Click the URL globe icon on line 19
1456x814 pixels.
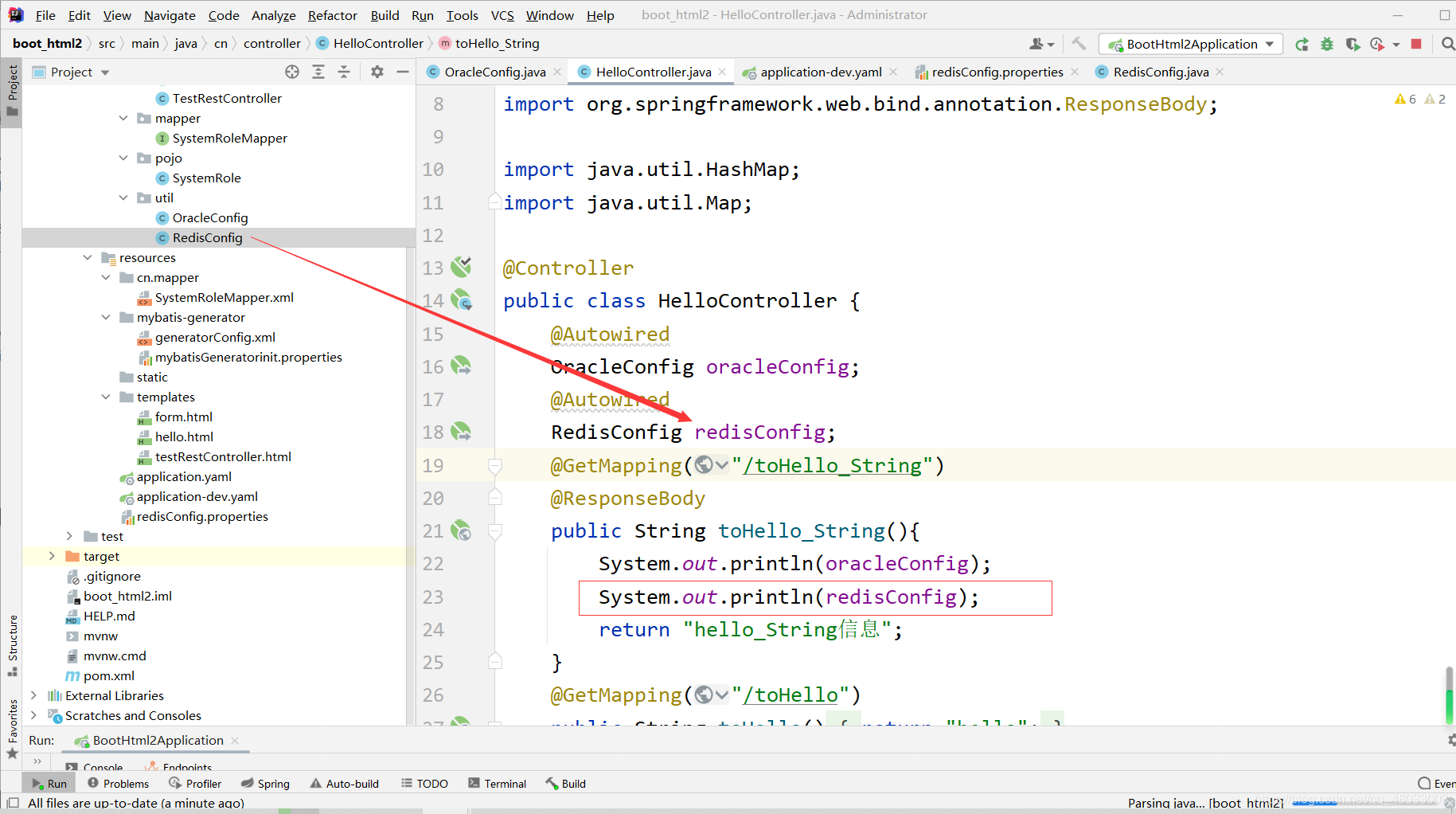tap(704, 465)
